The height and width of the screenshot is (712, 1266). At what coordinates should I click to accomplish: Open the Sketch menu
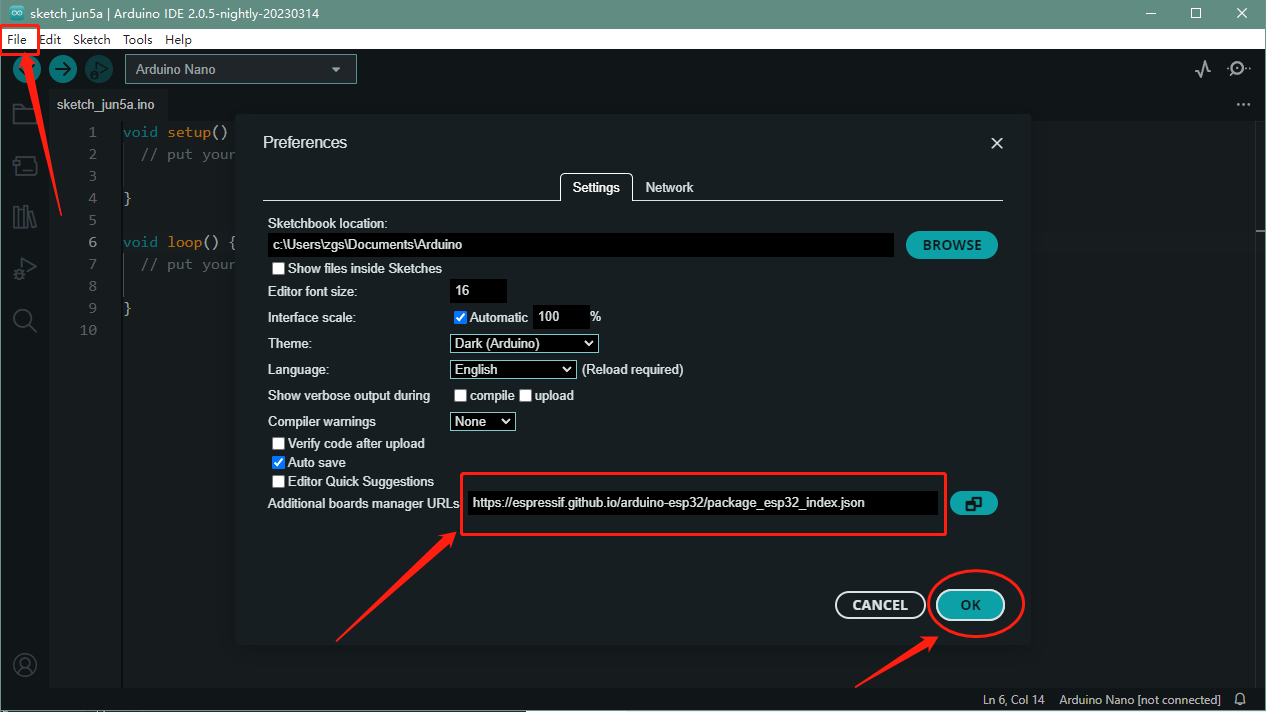click(x=92, y=39)
